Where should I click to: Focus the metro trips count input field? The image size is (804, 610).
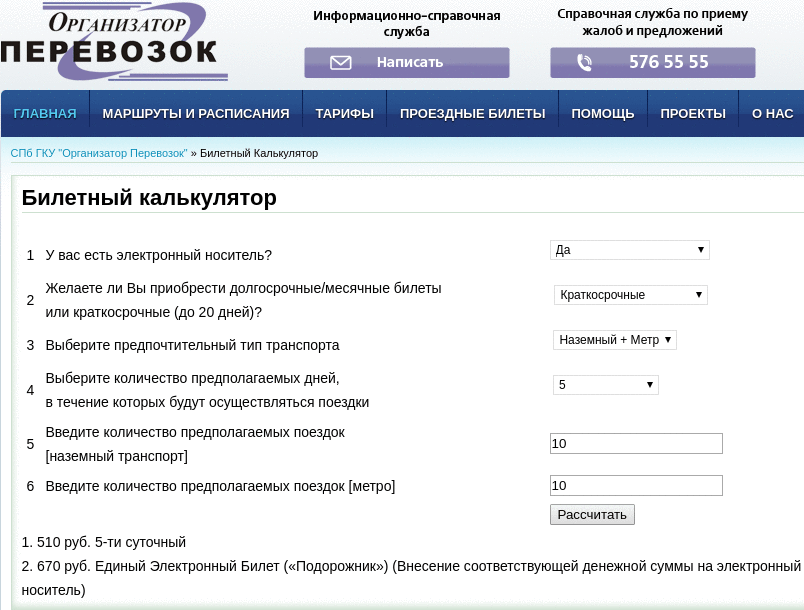coord(636,486)
